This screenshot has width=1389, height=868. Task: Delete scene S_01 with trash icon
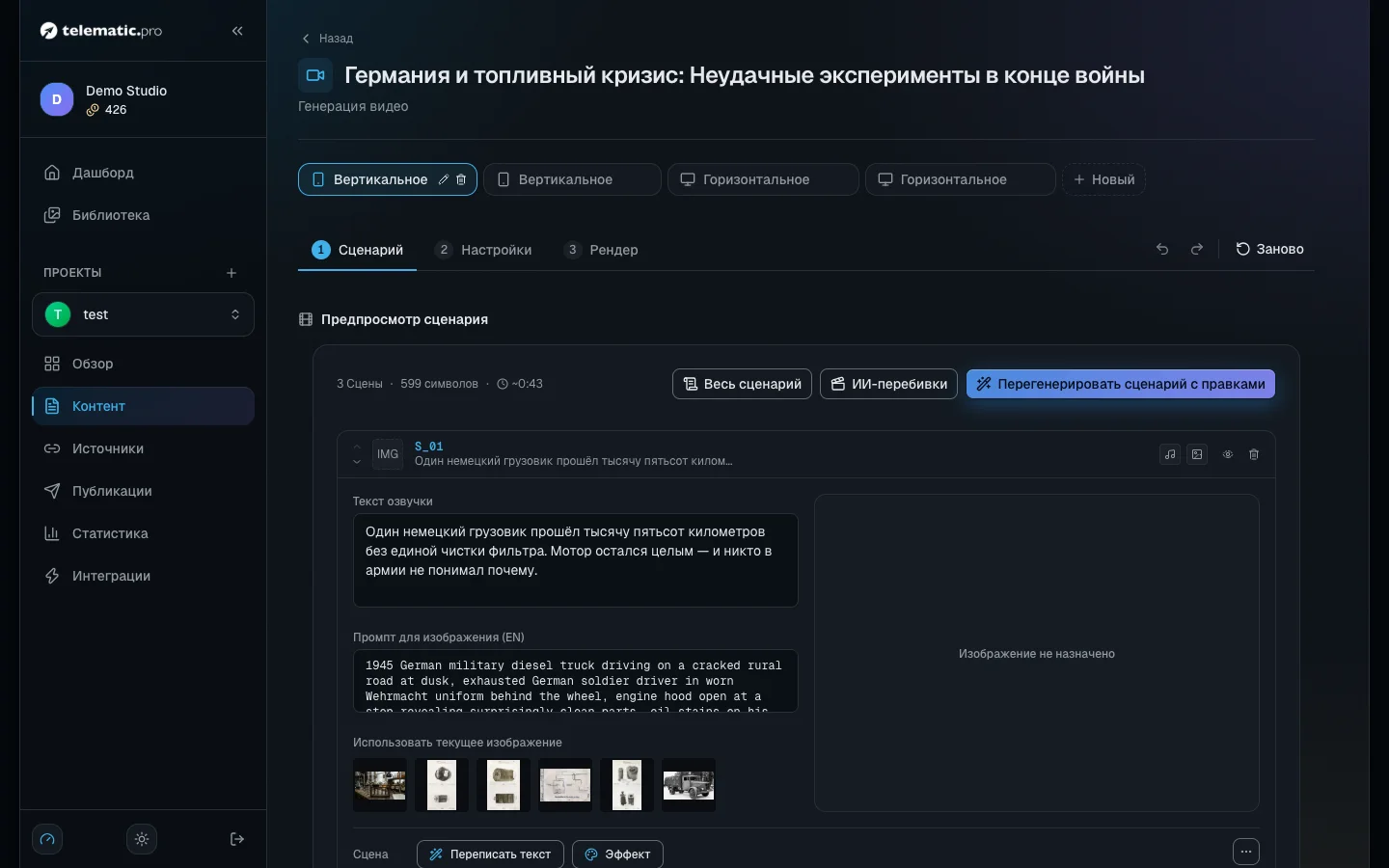[1254, 454]
